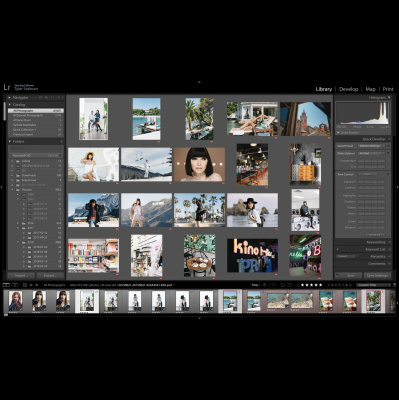
Task: Select the main window display icon
Action: 6,285
